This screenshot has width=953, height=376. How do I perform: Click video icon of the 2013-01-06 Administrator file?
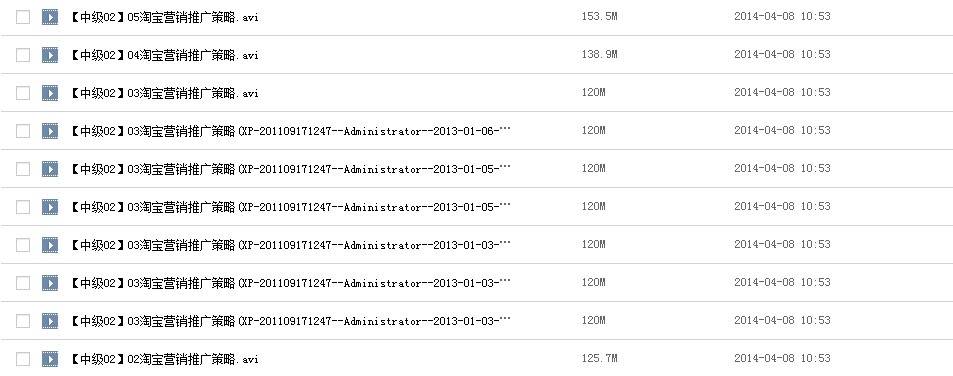[50, 131]
